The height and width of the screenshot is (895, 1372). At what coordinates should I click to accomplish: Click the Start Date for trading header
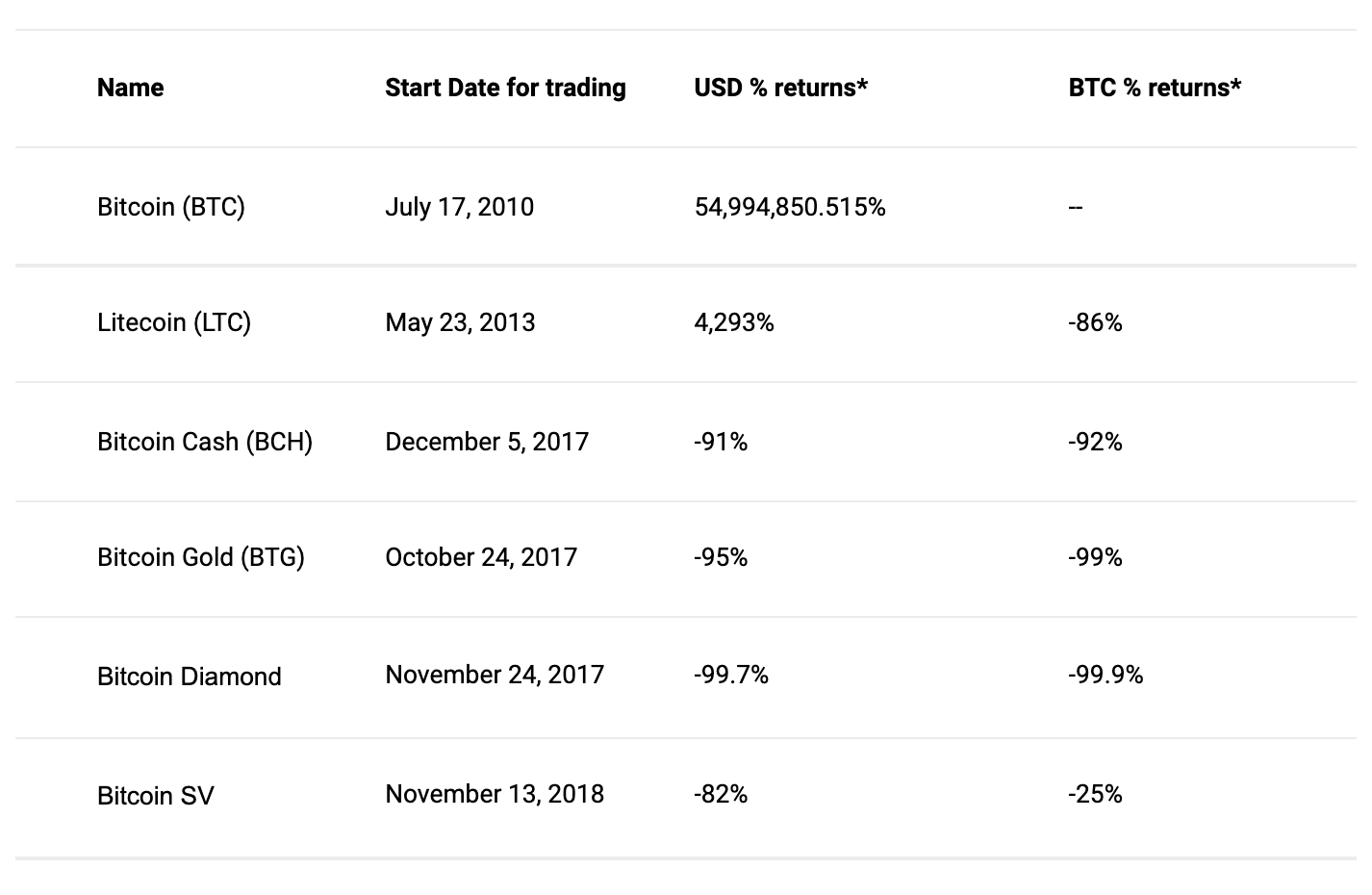point(505,88)
